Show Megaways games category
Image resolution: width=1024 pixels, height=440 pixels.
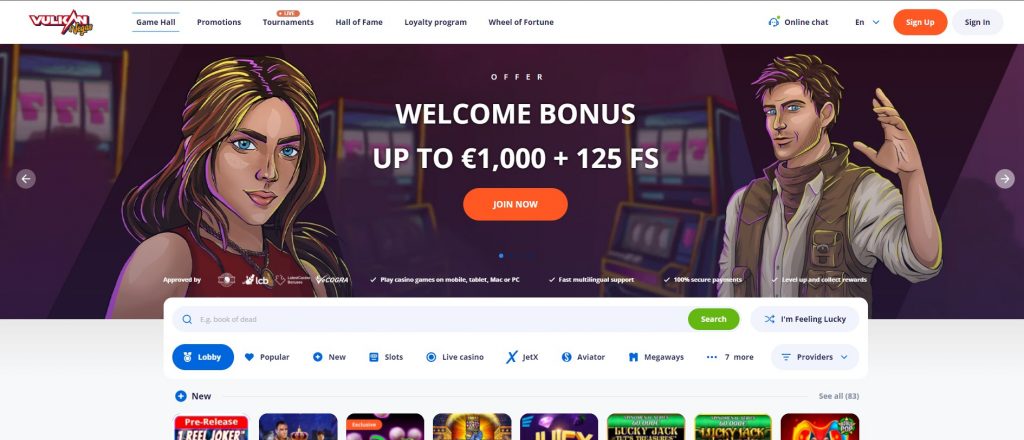[x=656, y=357]
